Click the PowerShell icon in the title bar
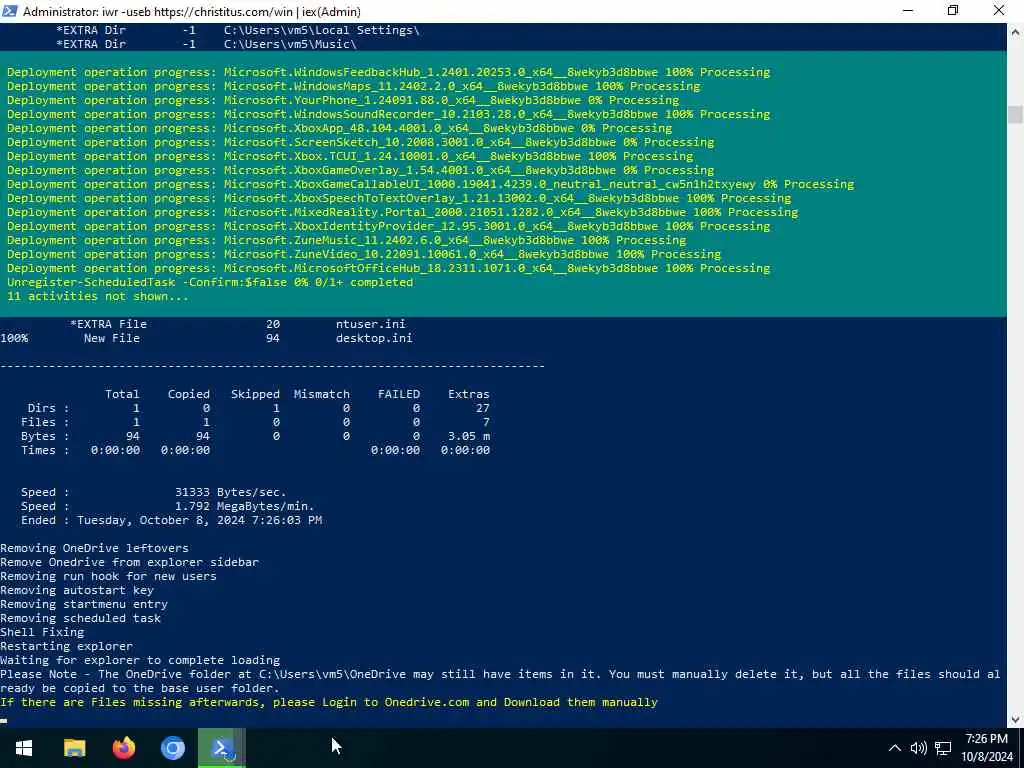Image resolution: width=1024 pixels, height=768 pixels. 10,11
